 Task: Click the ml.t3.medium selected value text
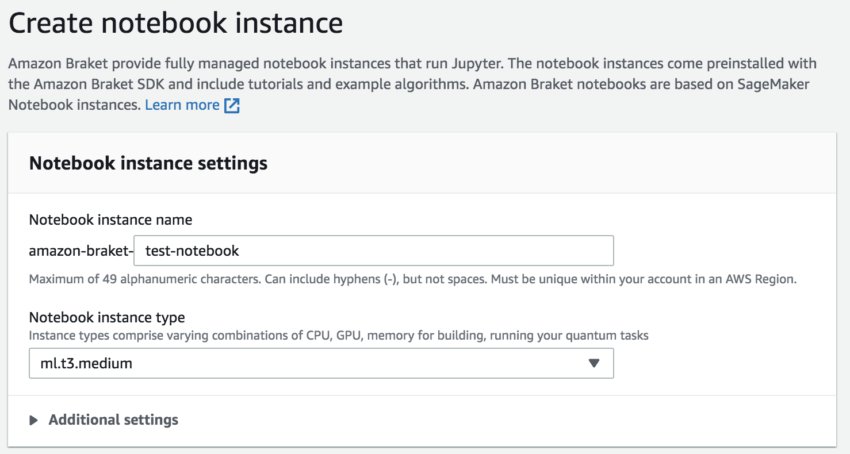(x=86, y=363)
